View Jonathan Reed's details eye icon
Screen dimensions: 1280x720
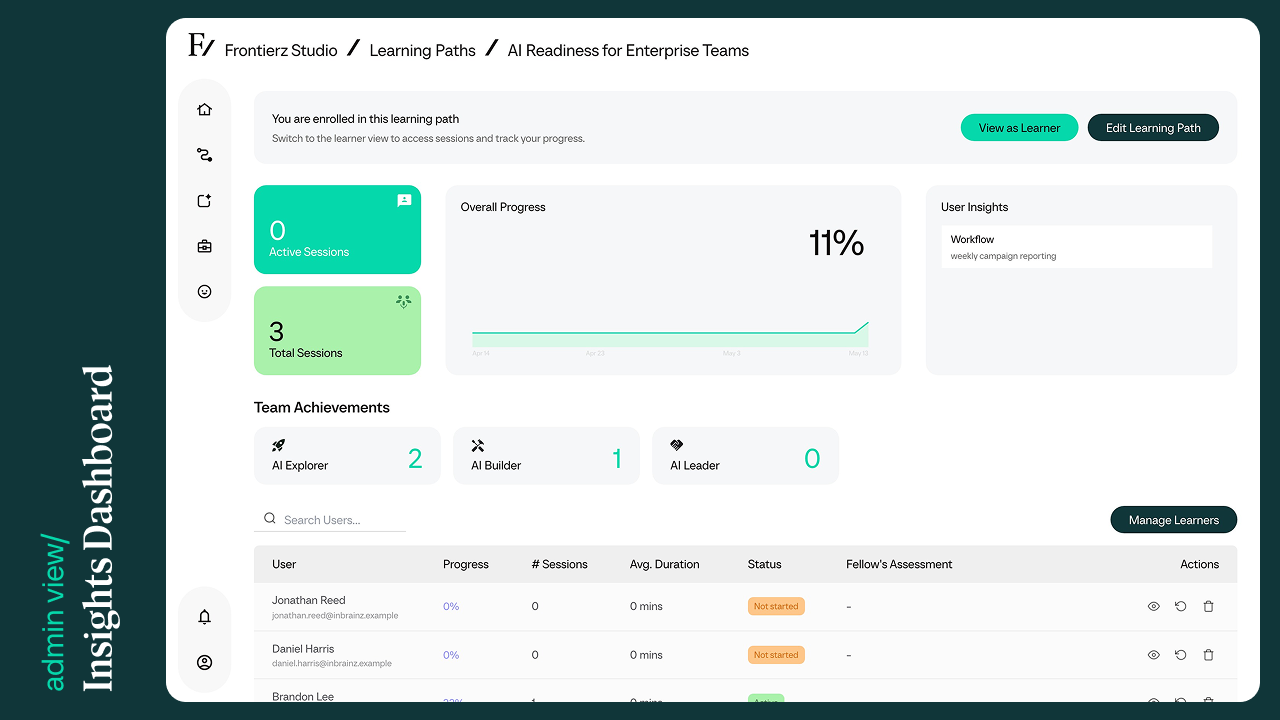(1153, 607)
